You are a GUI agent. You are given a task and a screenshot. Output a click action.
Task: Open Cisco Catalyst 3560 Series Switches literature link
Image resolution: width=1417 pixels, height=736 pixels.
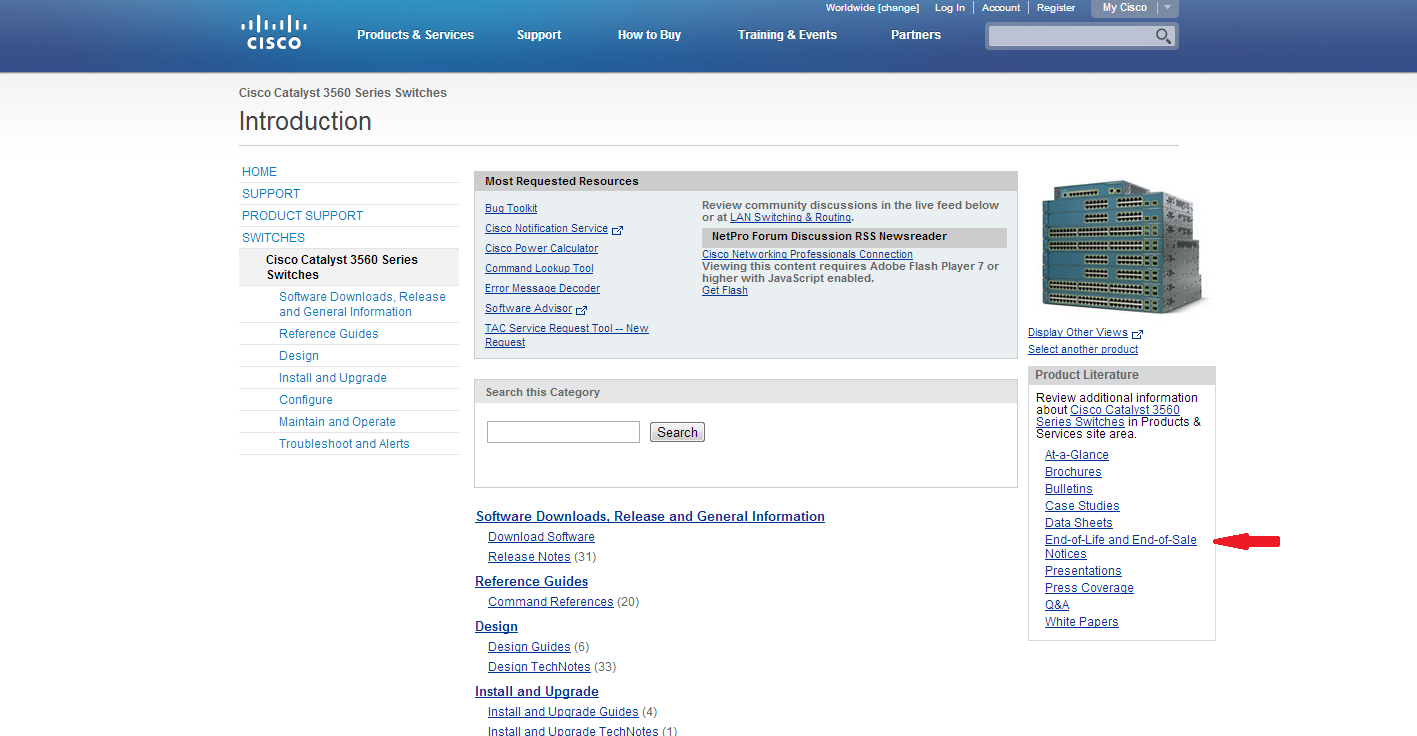(x=1108, y=416)
